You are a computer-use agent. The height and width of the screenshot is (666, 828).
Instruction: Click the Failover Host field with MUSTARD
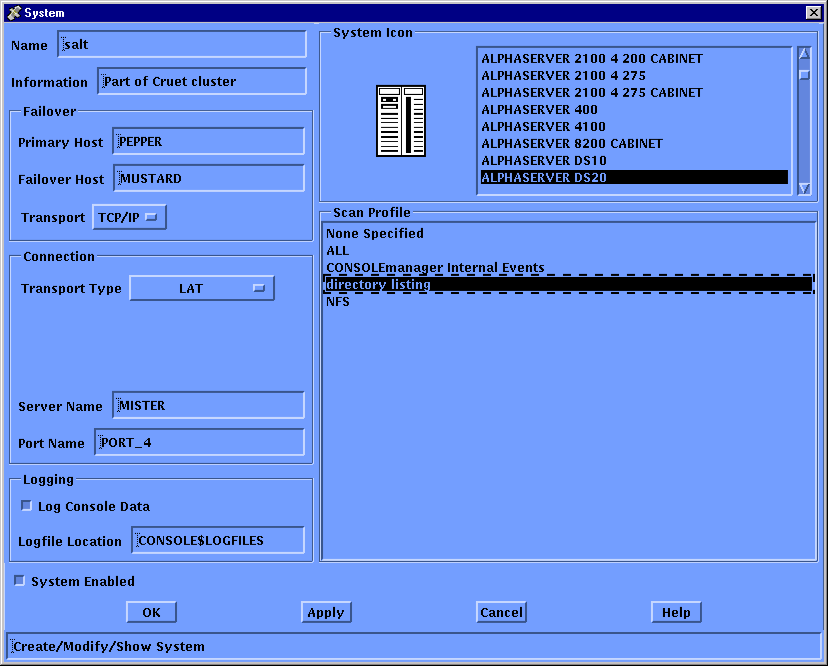coord(209,179)
